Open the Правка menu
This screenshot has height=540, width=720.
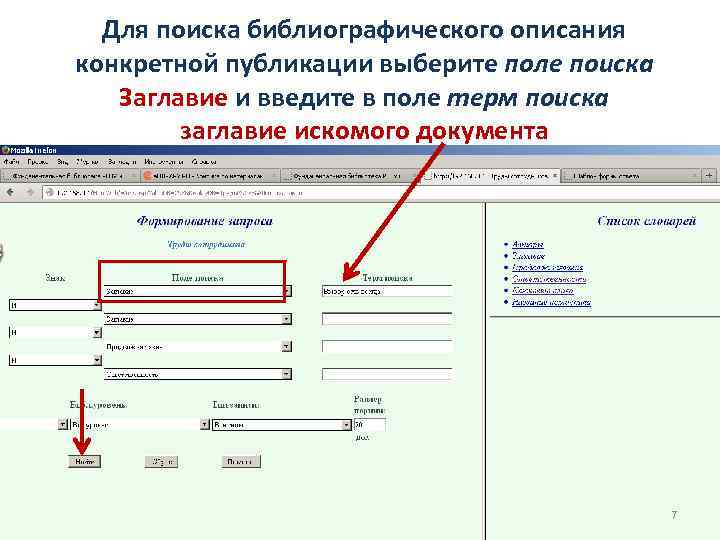click(38, 162)
